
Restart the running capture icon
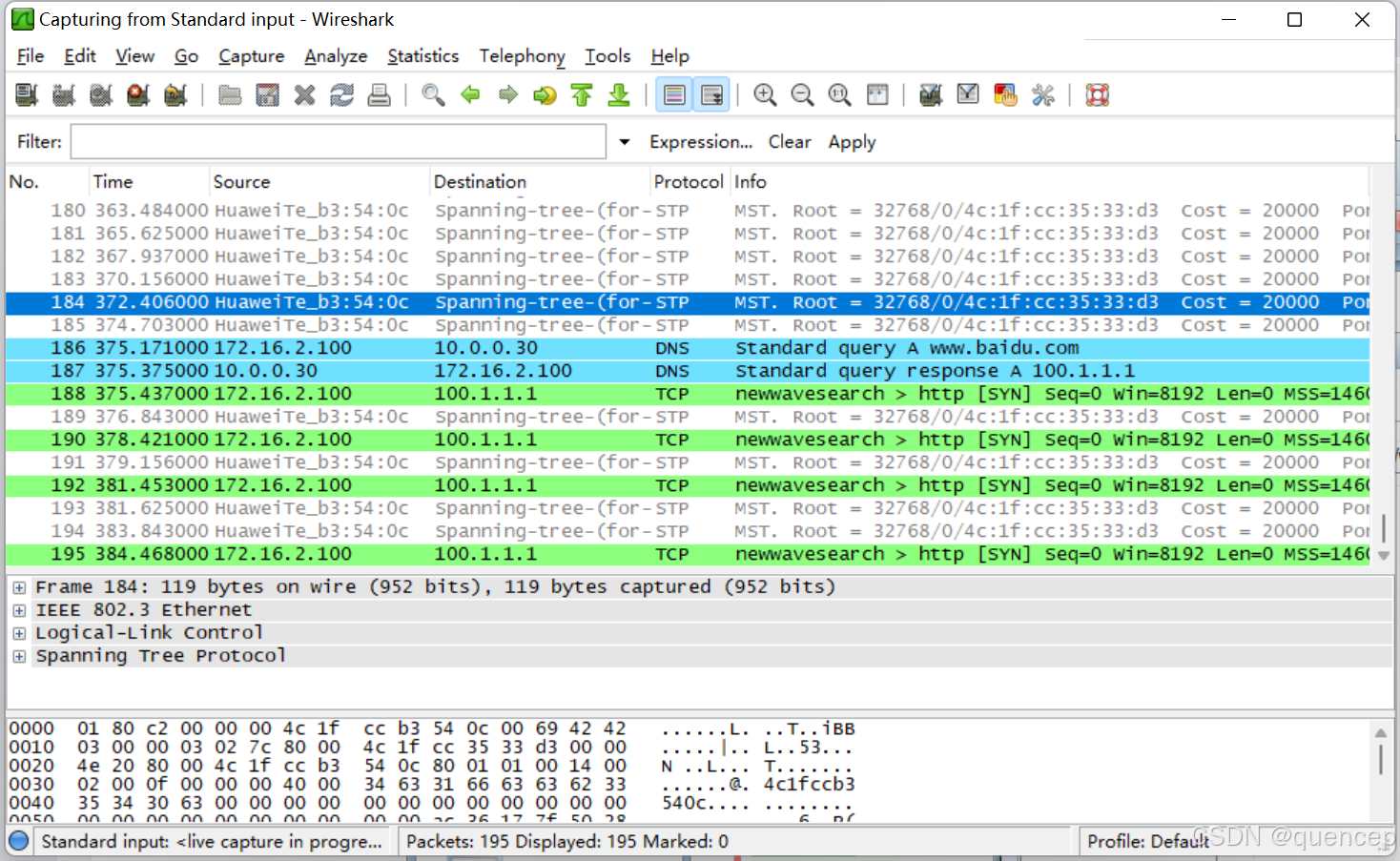[175, 94]
